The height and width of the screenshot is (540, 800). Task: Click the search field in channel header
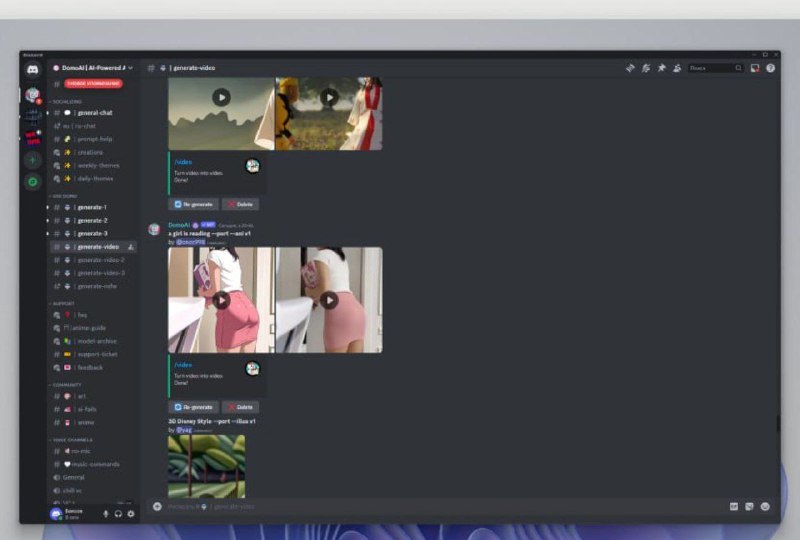click(x=715, y=68)
